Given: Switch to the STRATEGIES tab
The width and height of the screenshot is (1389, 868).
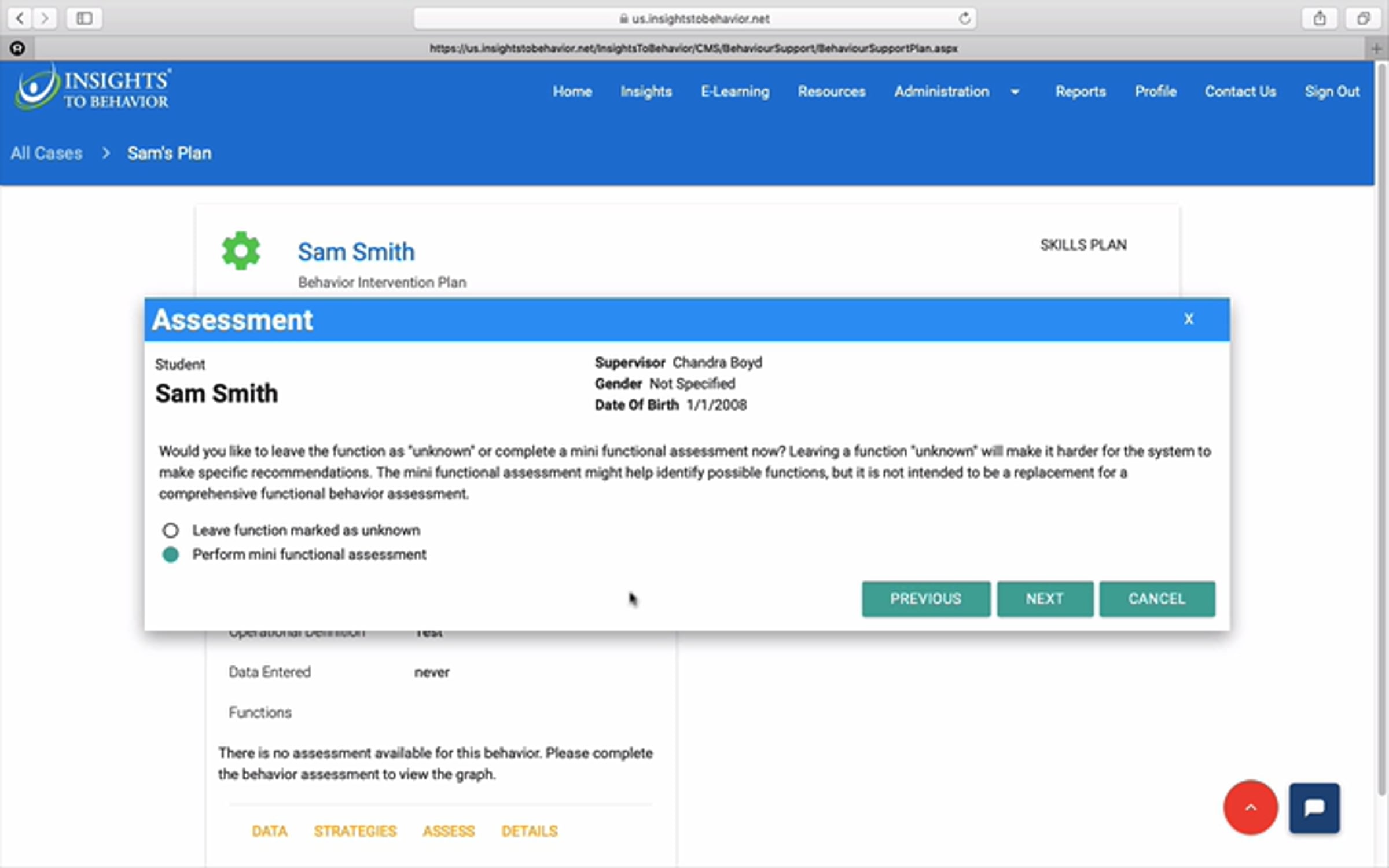Looking at the screenshot, I should (355, 831).
